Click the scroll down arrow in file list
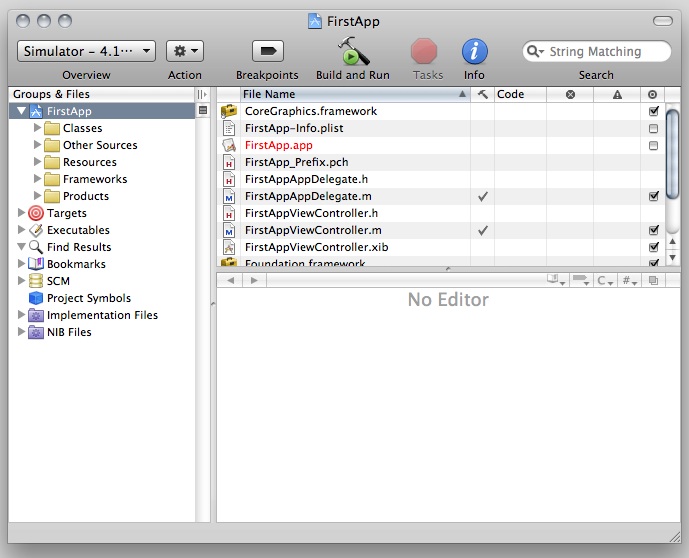Screen dimensions: 689x558 (x=672, y=258)
